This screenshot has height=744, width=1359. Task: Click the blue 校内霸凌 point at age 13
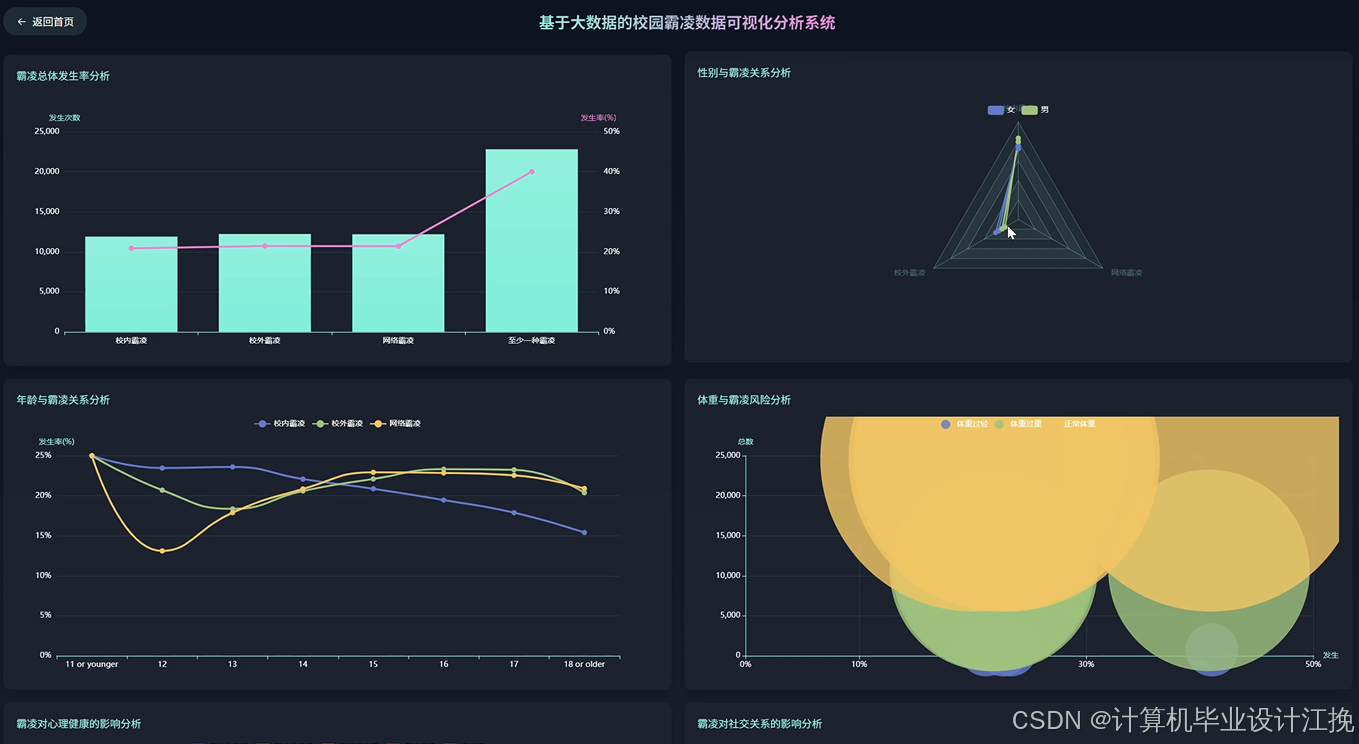coord(232,467)
